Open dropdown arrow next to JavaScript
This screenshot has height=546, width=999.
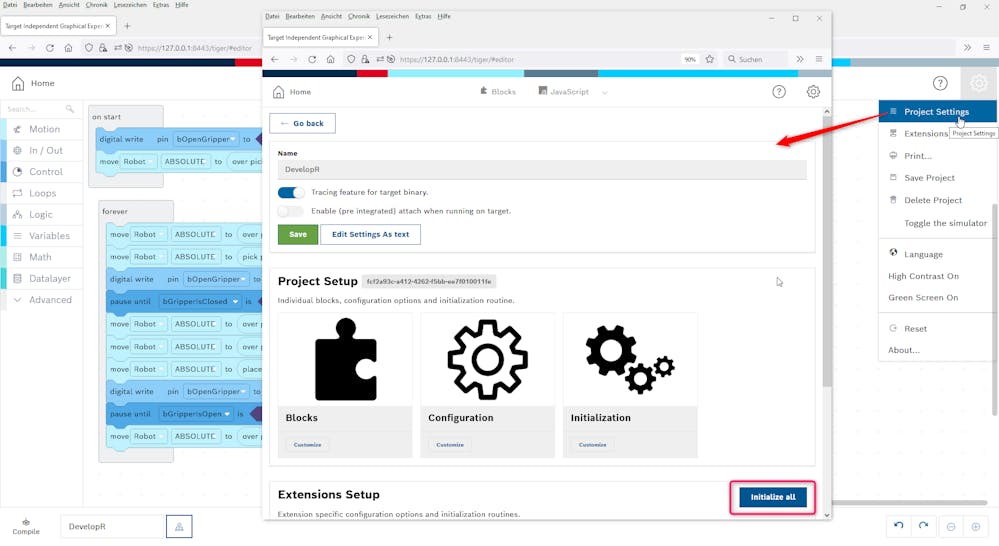click(605, 93)
